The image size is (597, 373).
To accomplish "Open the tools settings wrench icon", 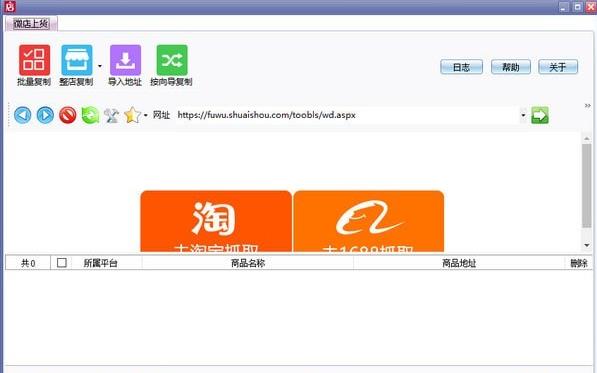I will tap(111, 115).
